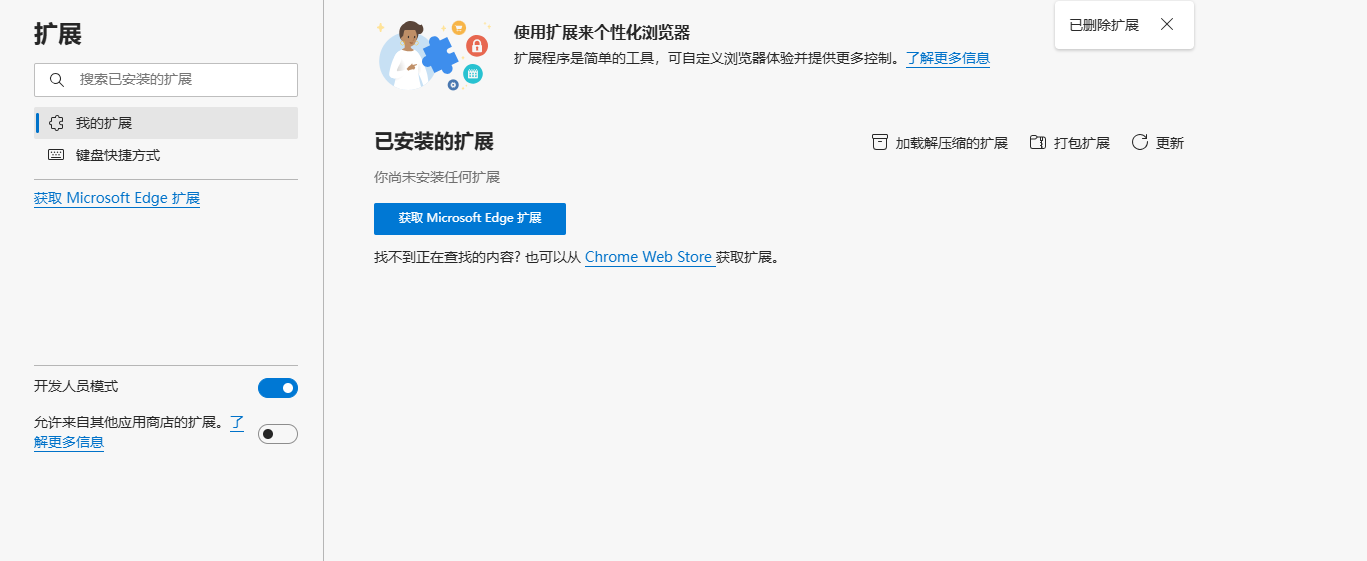Click the 打包扩展 package icon

[x=1038, y=142]
